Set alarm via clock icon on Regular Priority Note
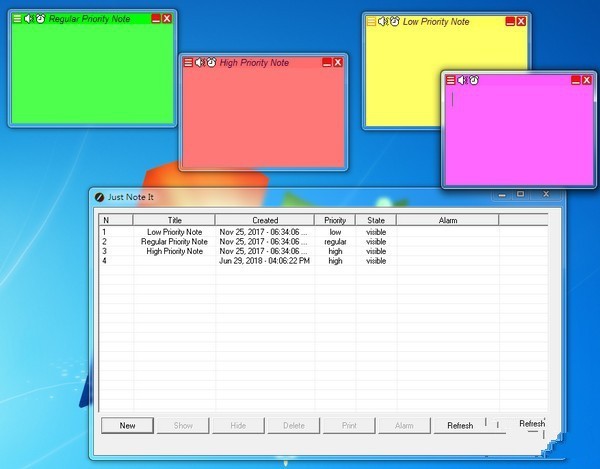The image size is (600, 469). coord(41,18)
